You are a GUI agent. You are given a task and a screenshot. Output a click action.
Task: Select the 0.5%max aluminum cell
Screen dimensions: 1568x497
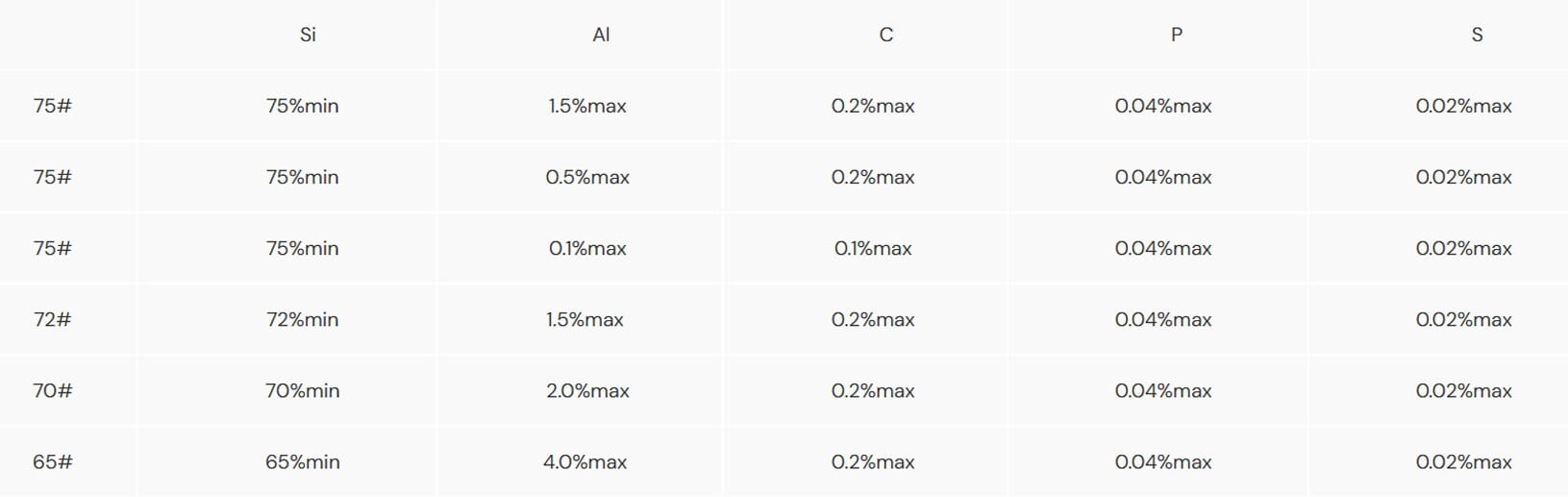pos(587,177)
